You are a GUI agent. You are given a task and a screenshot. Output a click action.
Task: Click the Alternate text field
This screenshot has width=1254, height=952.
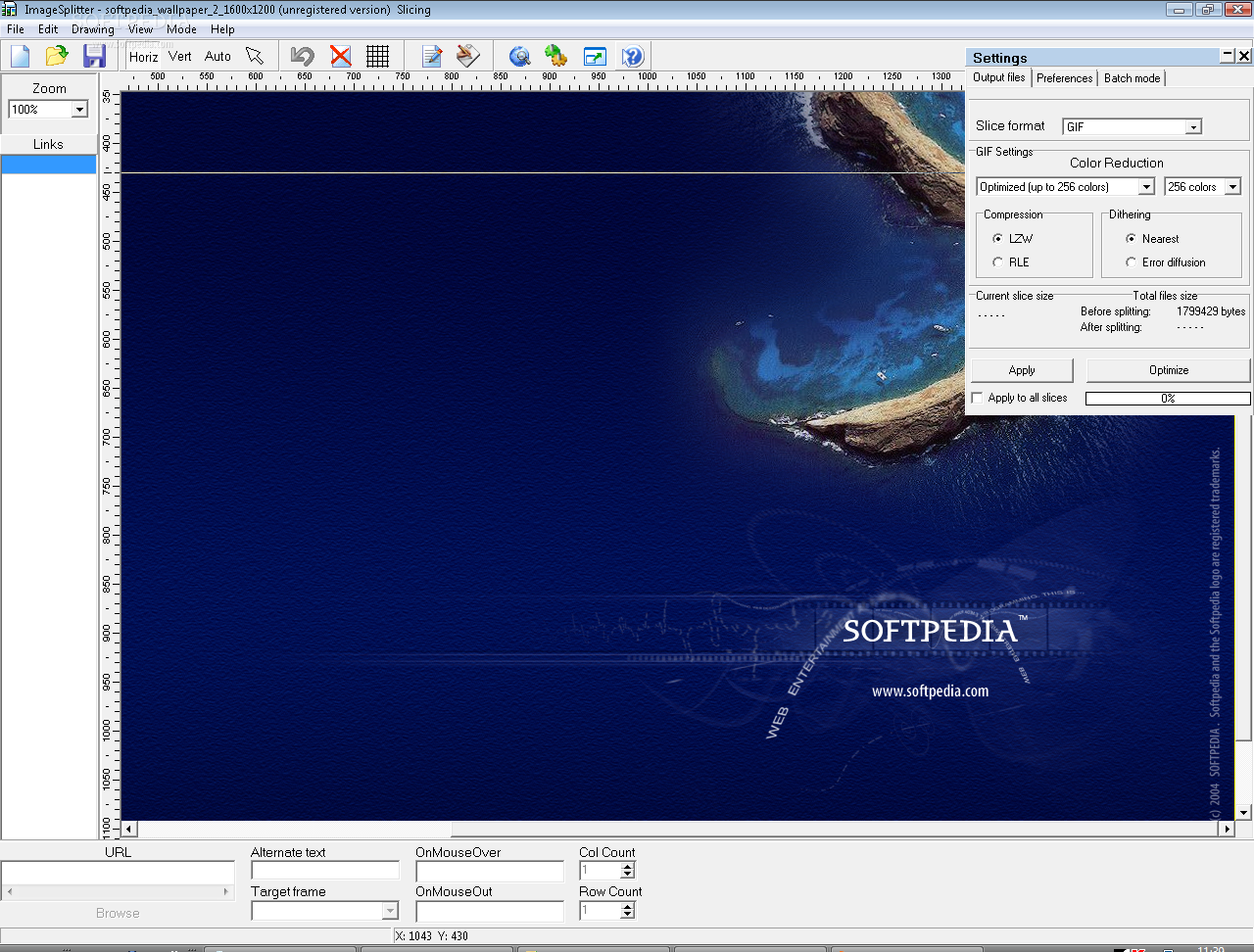click(325, 870)
